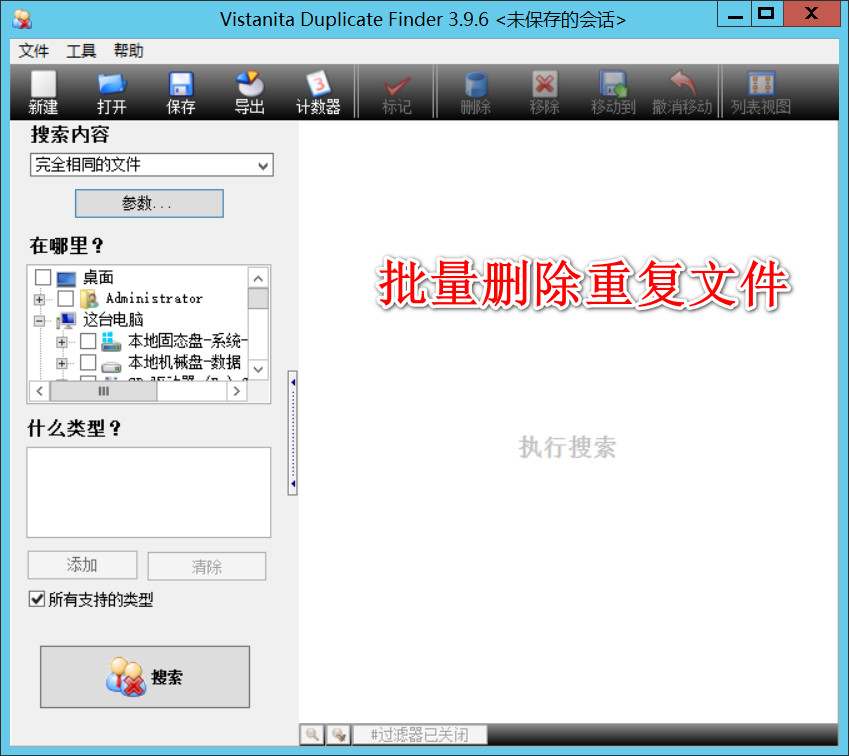Image resolution: width=849 pixels, height=756 pixels.
Task: Click the magnifier filter icon in status bar
Action: (x=312, y=734)
